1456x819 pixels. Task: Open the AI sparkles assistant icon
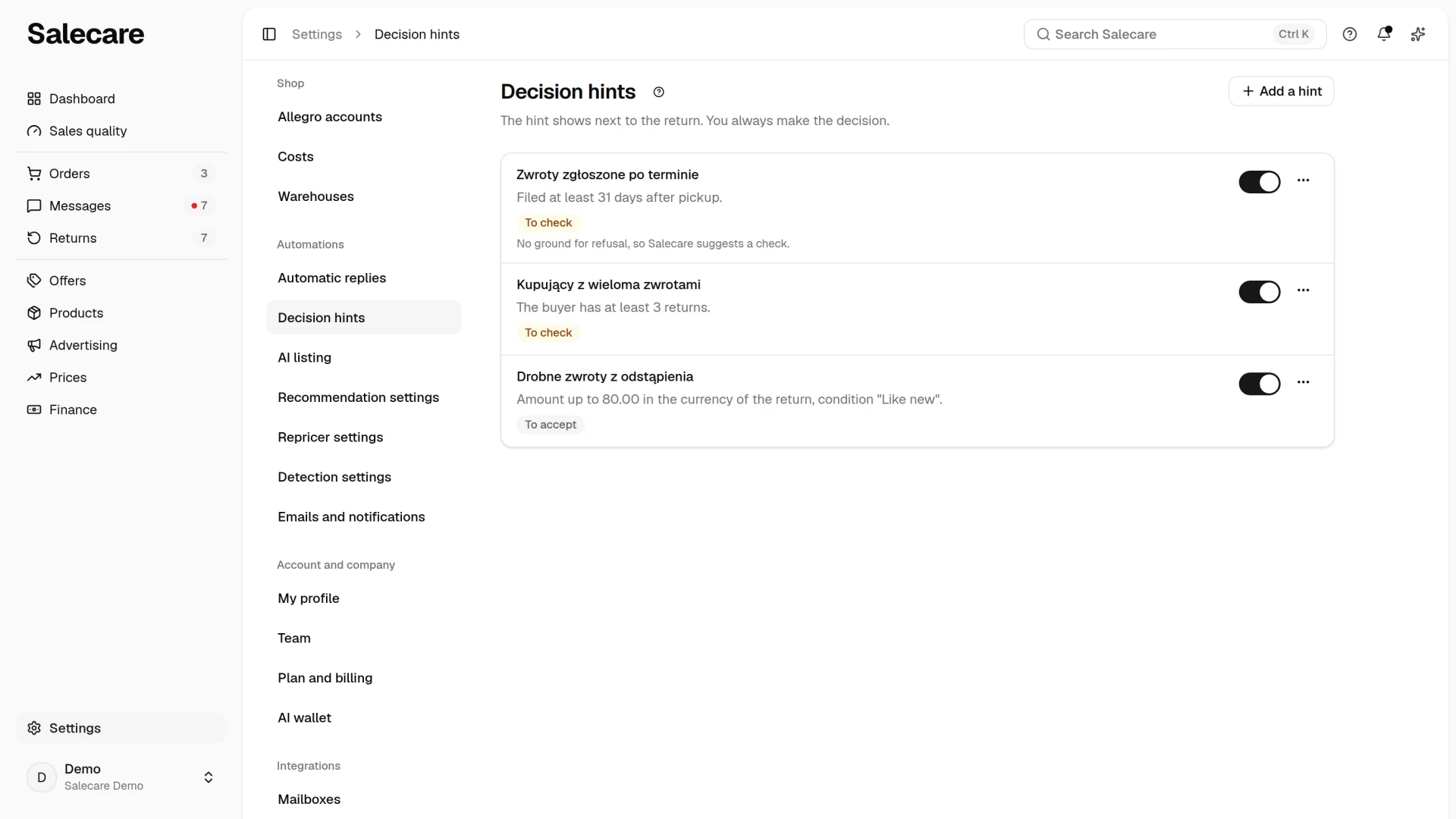point(1418,34)
